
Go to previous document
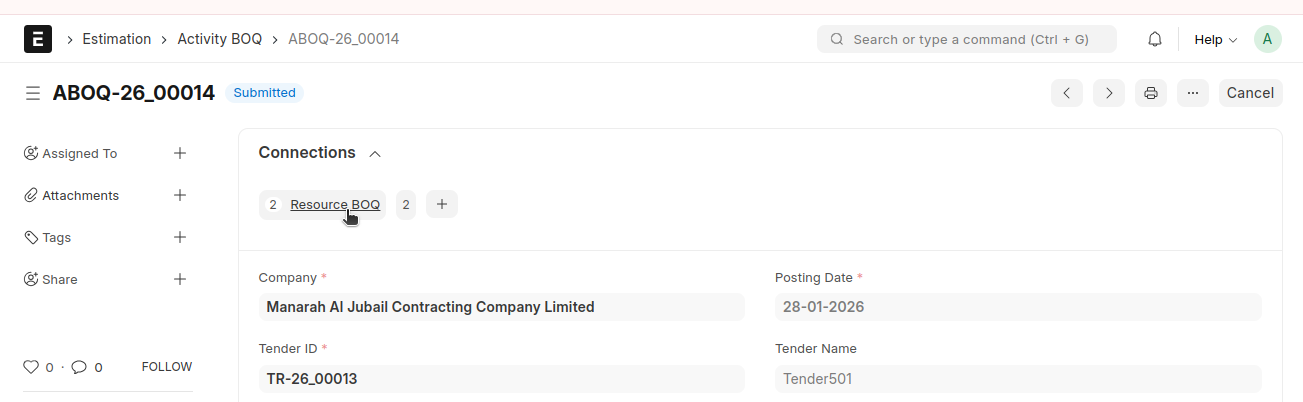point(1067,93)
